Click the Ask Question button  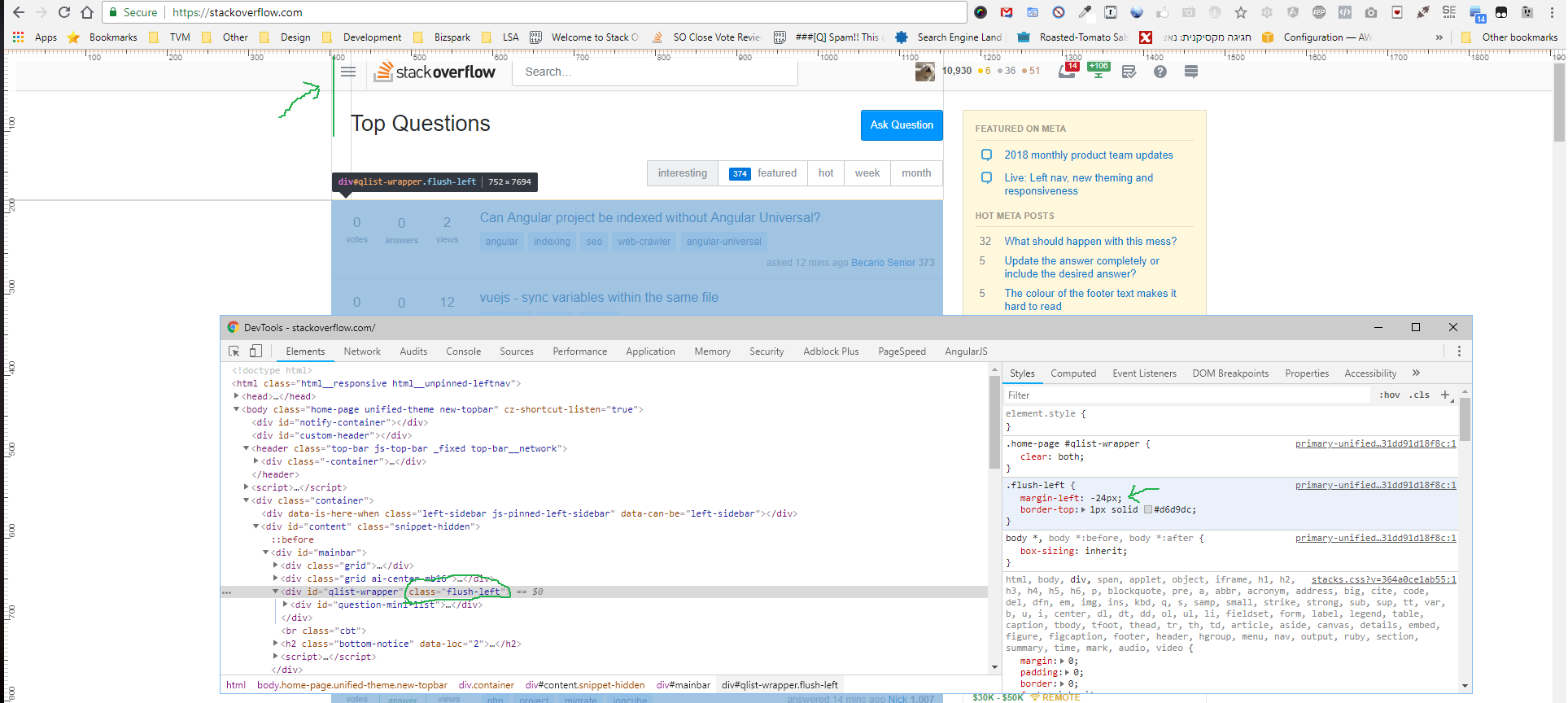point(902,125)
